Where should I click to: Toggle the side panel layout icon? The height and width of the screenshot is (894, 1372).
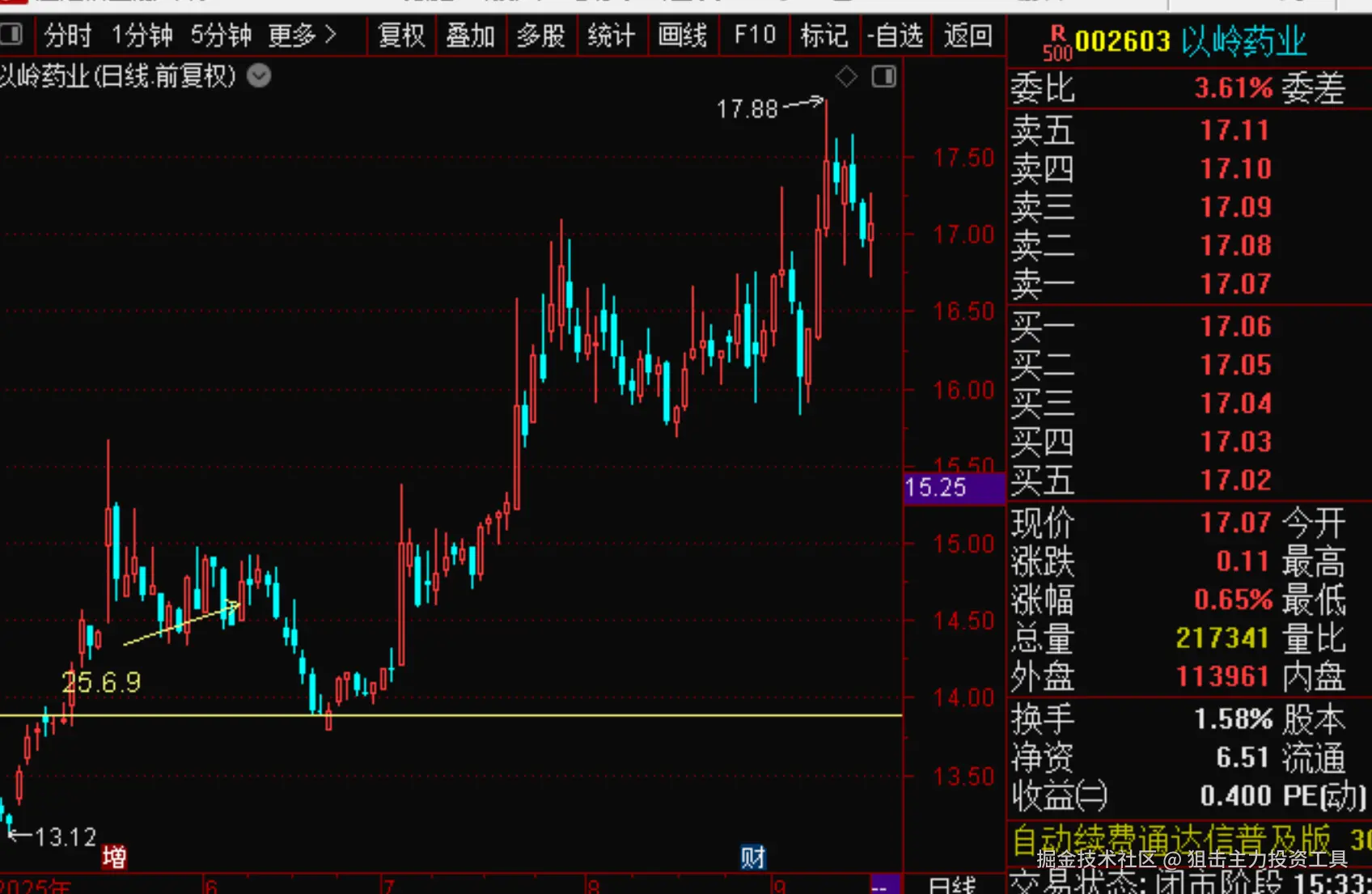(x=884, y=77)
